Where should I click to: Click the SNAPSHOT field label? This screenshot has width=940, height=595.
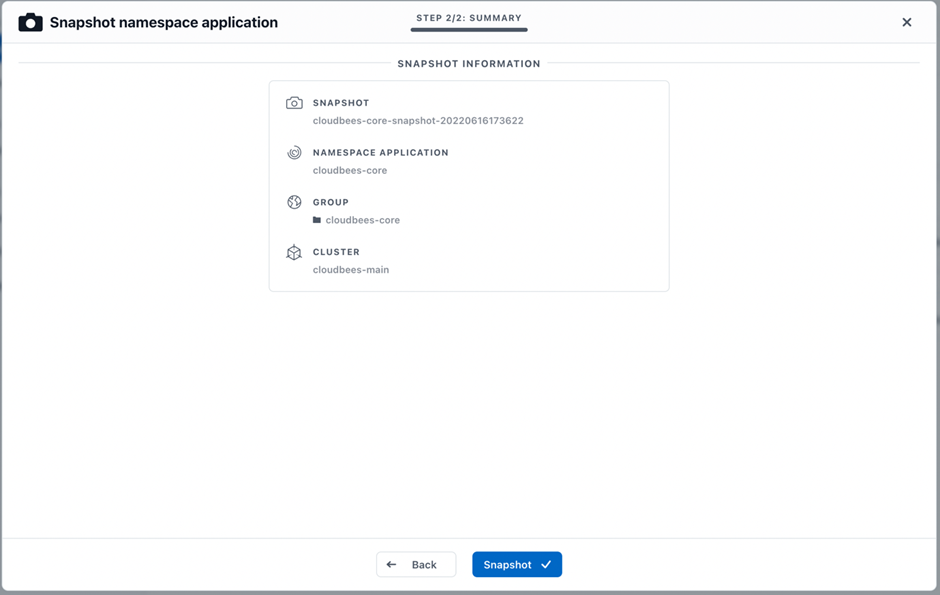[341, 103]
